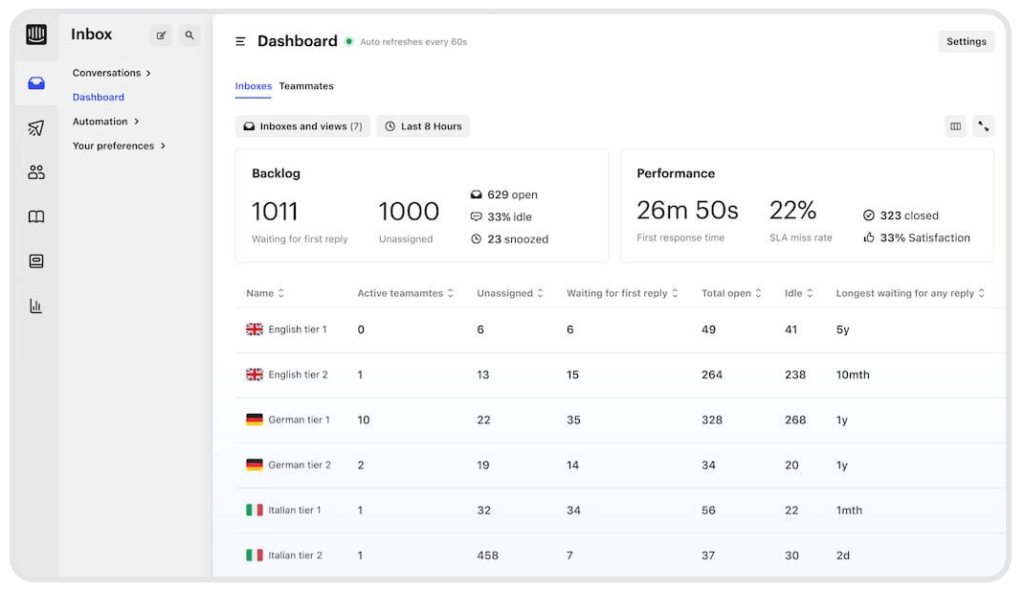Select the Outbound paper plane sidebar icon
Screen dimensions: 1024x590
click(36, 127)
